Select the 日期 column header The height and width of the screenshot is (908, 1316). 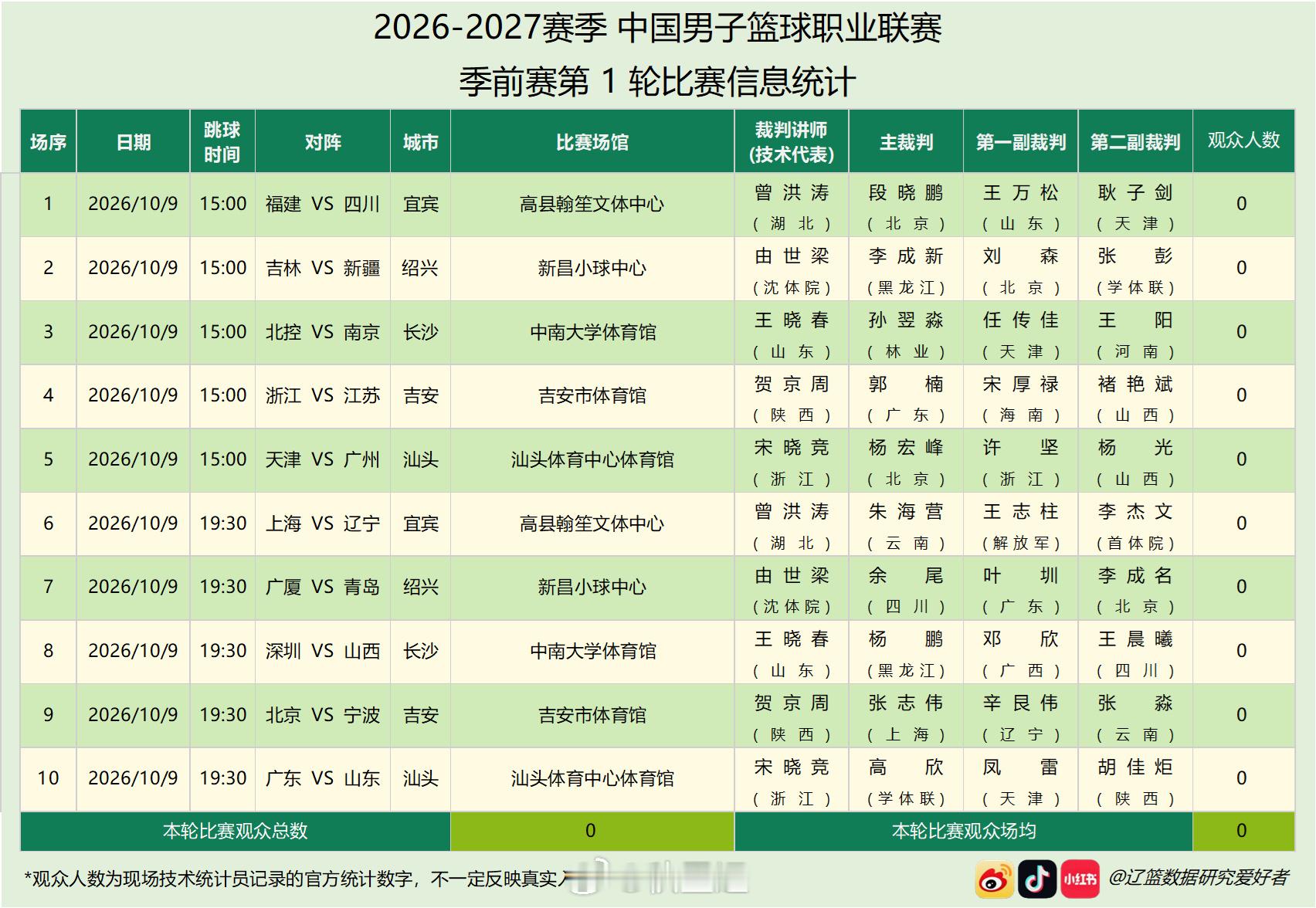click(x=133, y=141)
